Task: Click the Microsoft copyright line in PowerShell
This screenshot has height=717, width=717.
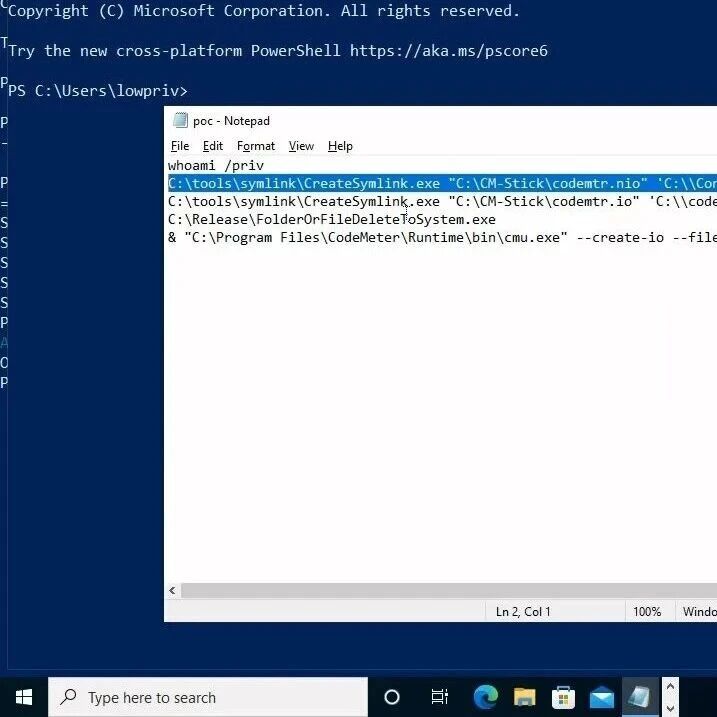Action: pos(264,11)
